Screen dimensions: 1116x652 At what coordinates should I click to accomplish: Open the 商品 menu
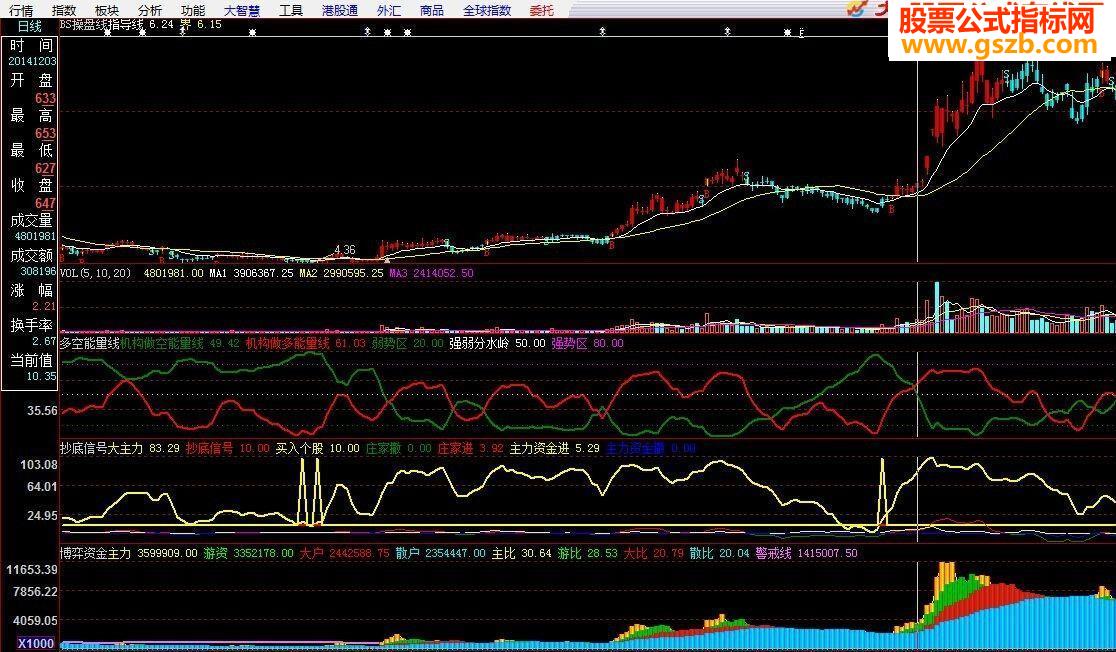click(431, 10)
